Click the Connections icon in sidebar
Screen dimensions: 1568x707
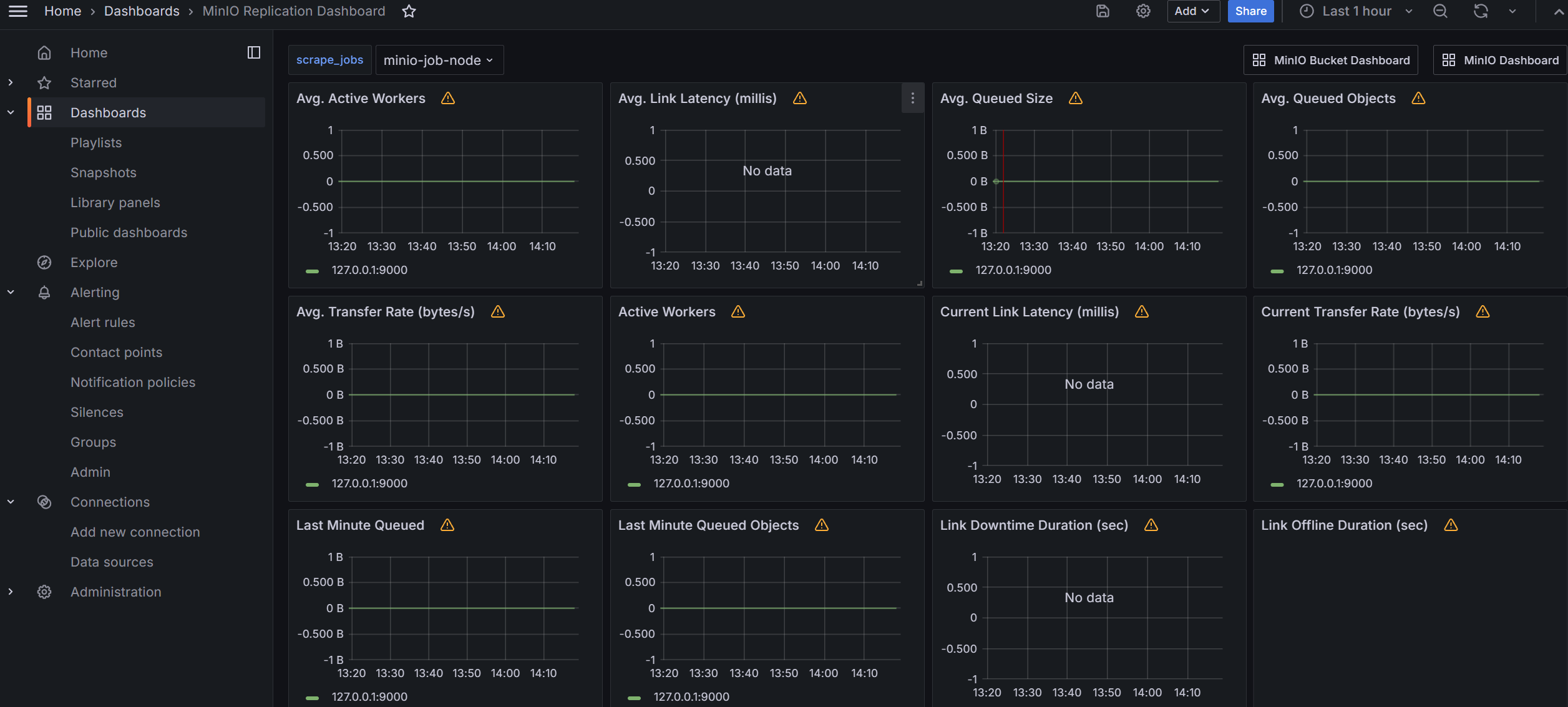[44, 502]
